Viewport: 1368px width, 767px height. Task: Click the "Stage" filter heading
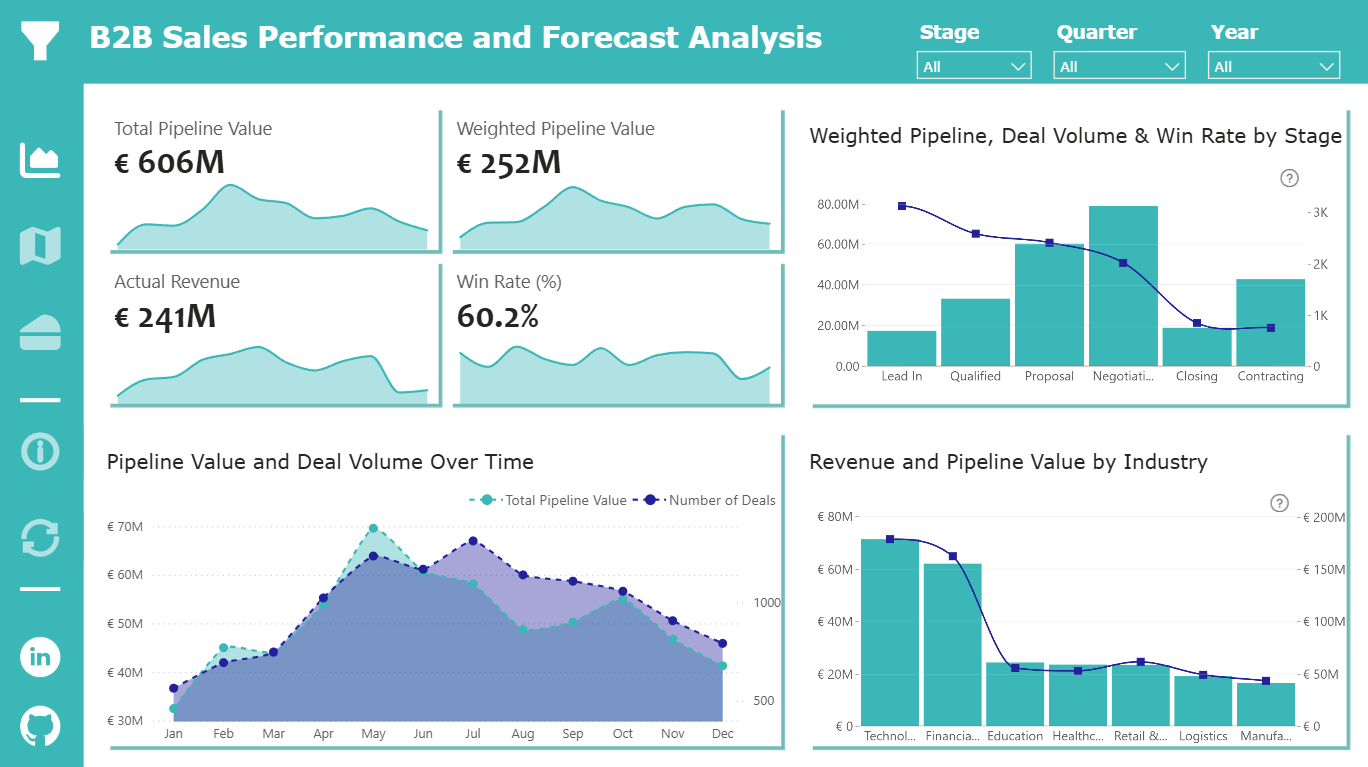pos(949,32)
